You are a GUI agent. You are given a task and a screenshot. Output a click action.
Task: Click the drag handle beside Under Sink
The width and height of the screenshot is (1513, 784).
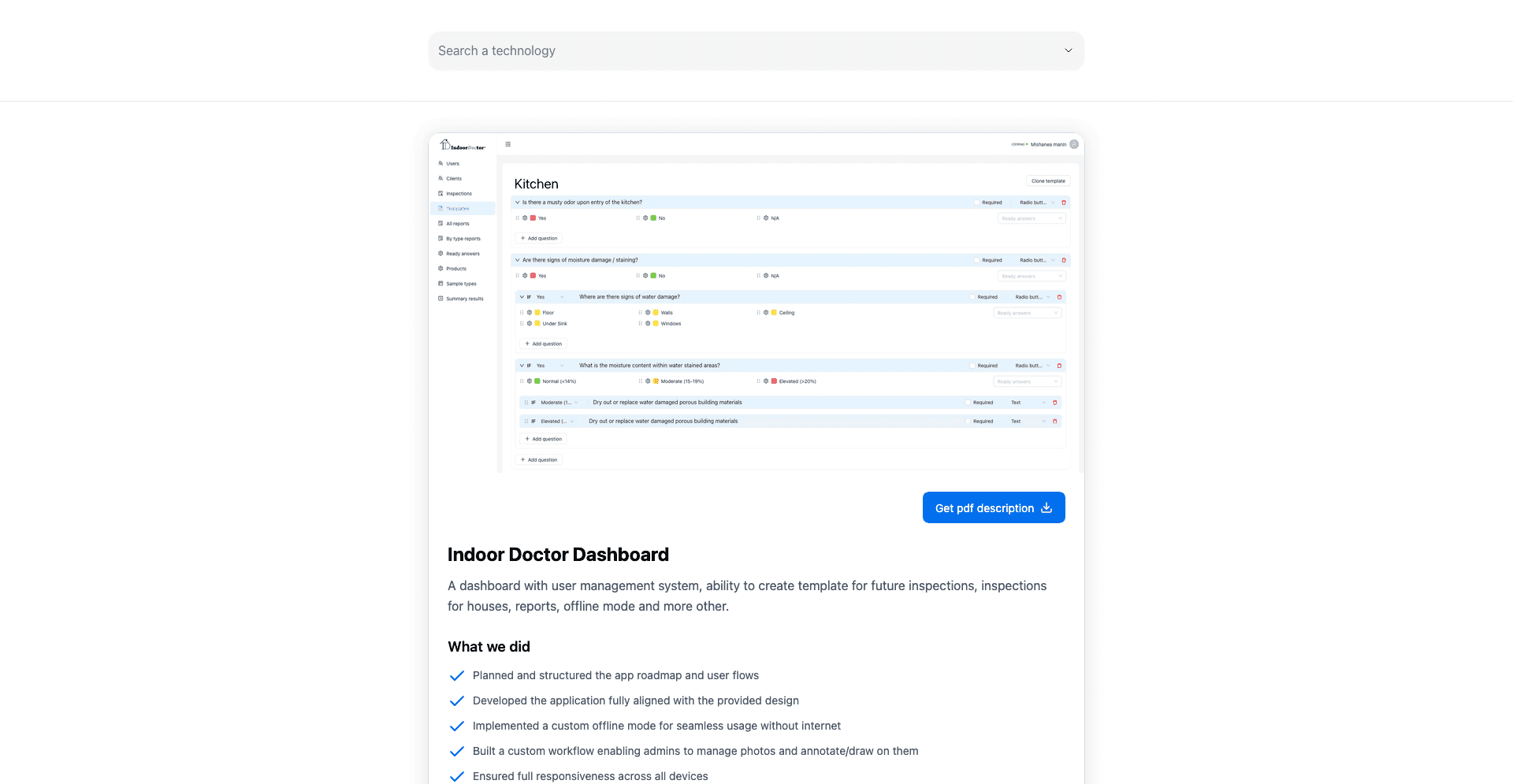tap(522, 324)
